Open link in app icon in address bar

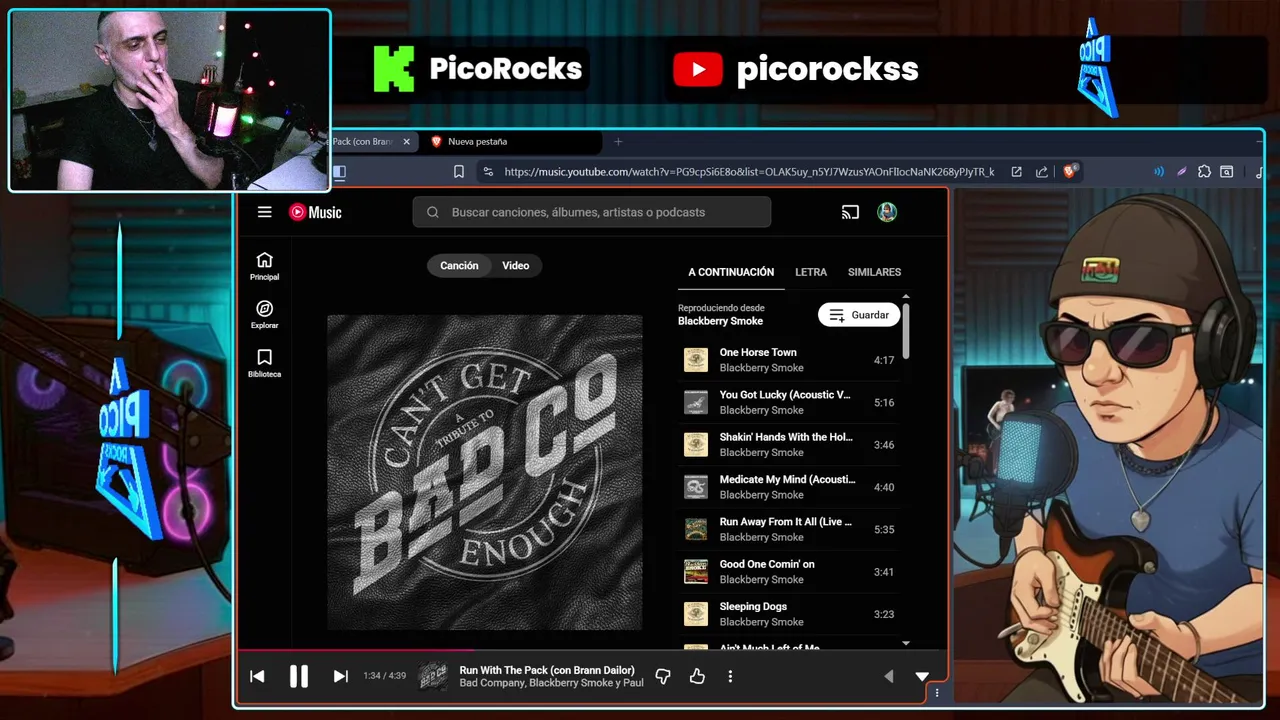tap(1016, 172)
